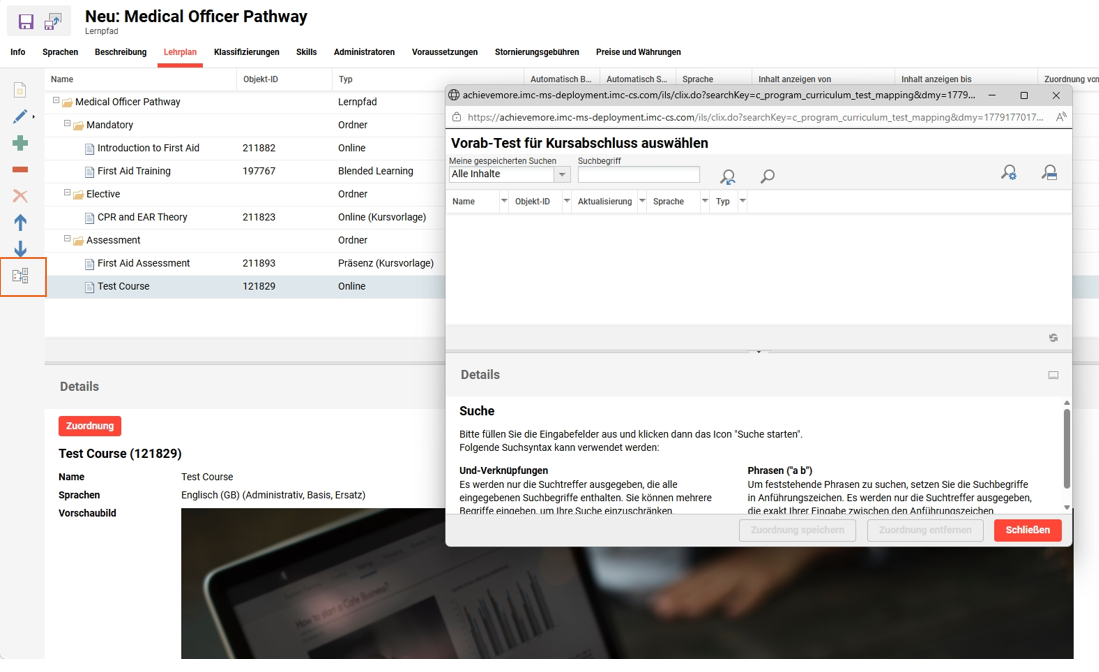Click the Elective folder icon
The image size is (1099, 672).
tap(78, 195)
